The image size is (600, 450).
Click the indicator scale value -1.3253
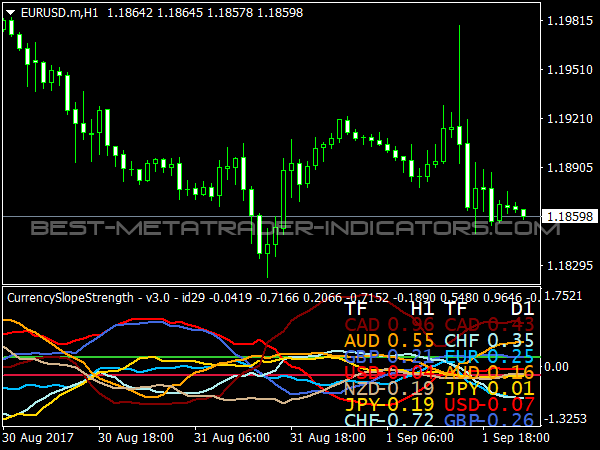565,419
